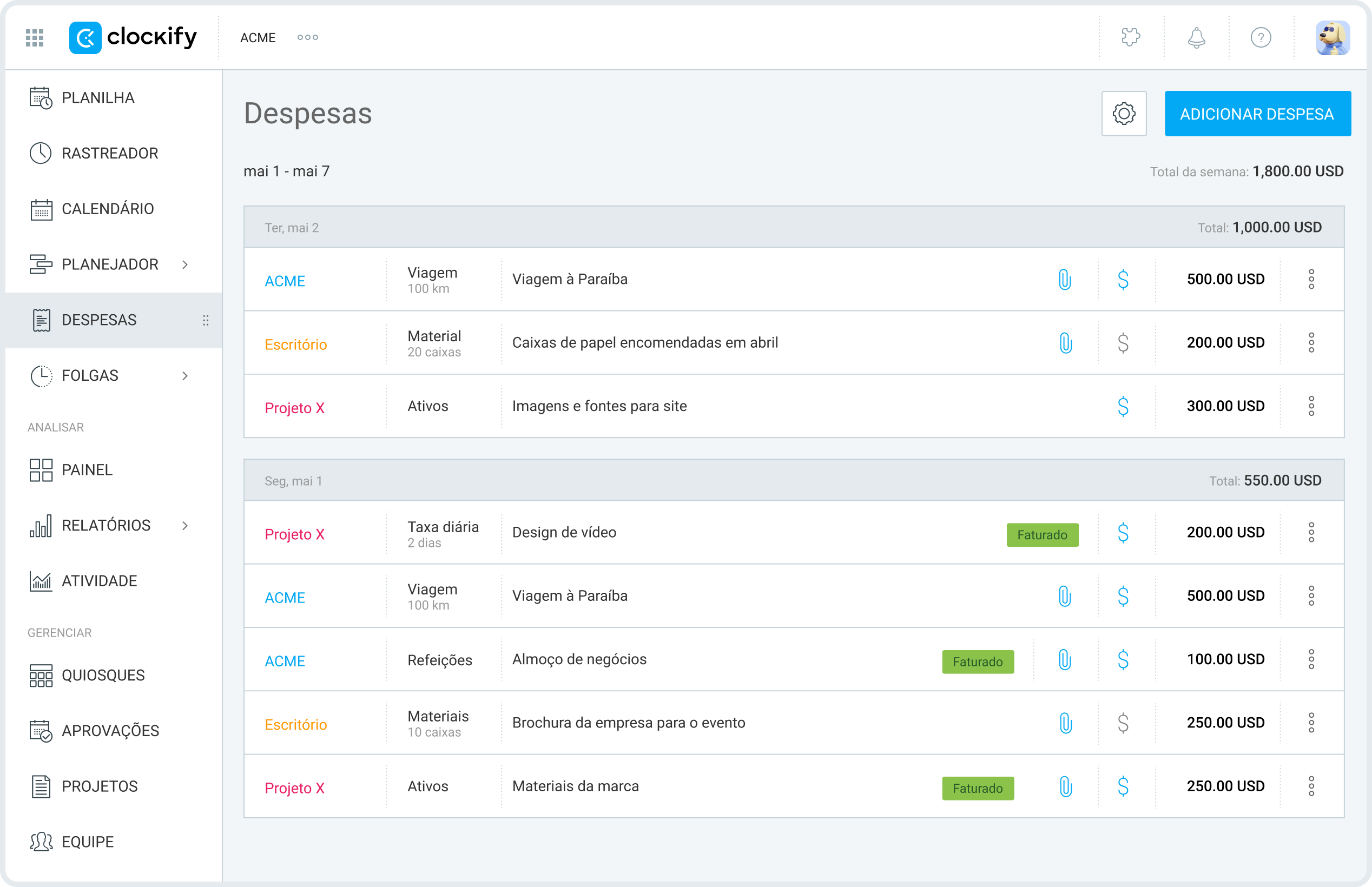Select Despesas in the sidebar menu
Viewport: 1372px width, 887px height.
(98, 320)
